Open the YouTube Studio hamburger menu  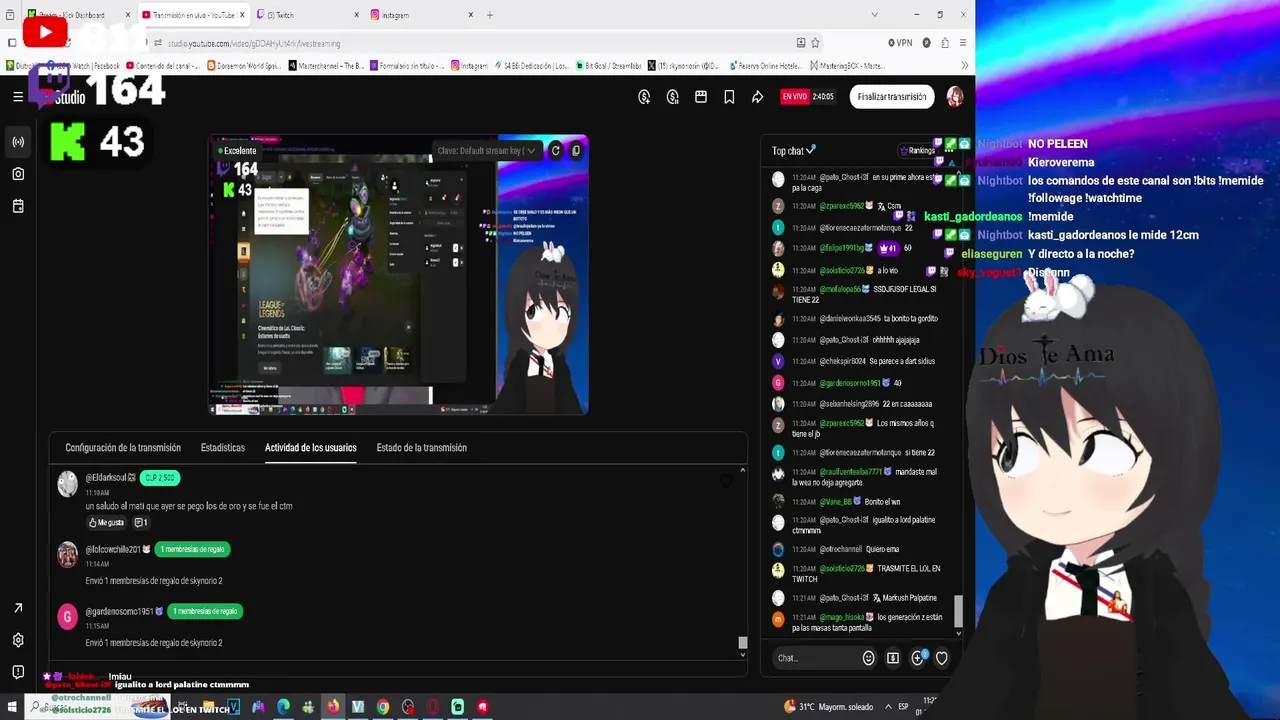tap(18, 97)
